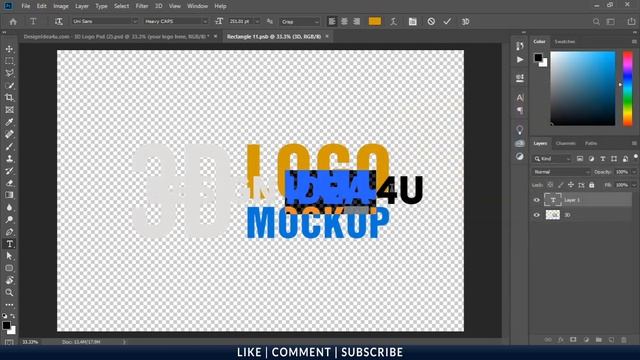Open the Layers panel options menu

tap(634, 143)
